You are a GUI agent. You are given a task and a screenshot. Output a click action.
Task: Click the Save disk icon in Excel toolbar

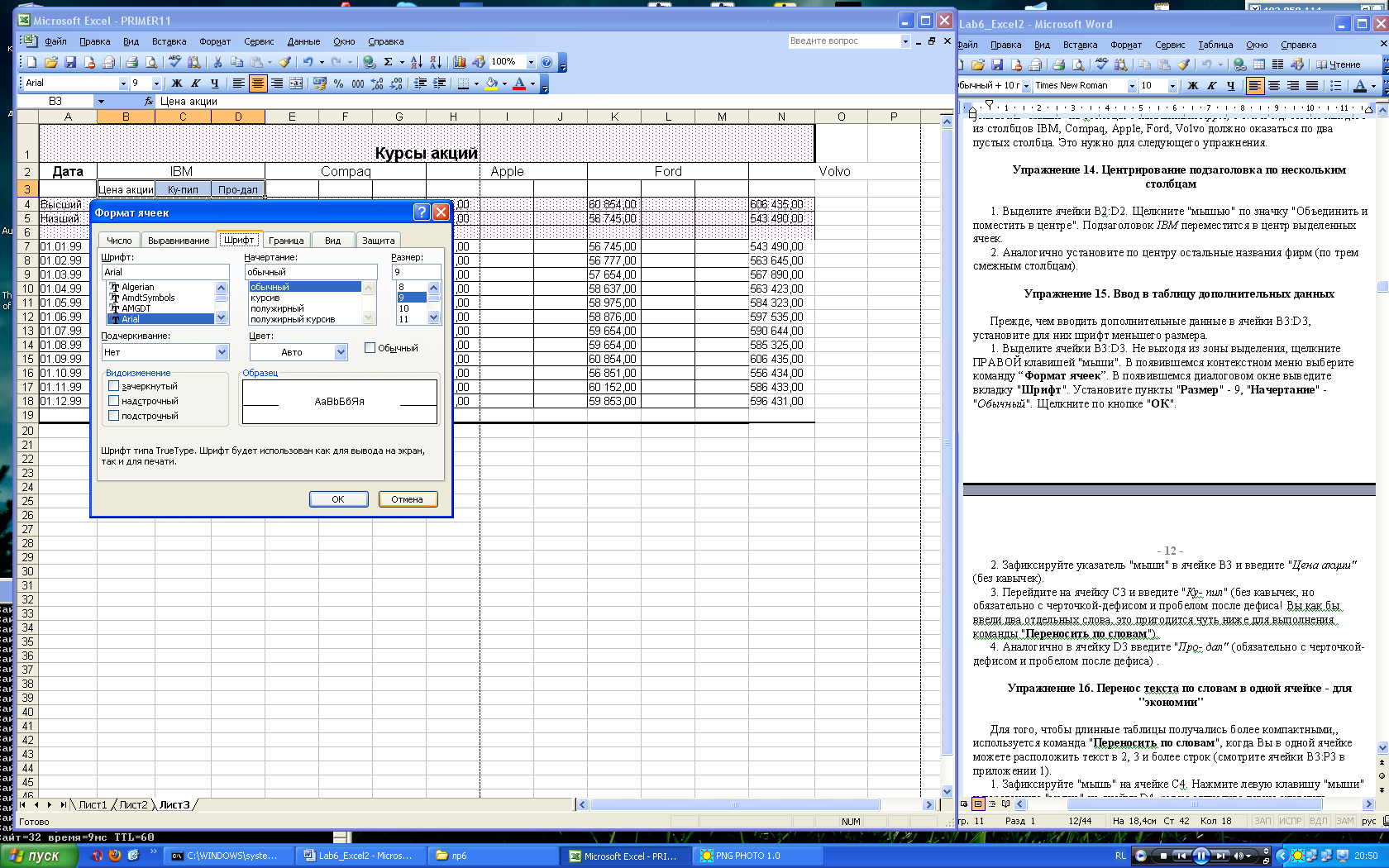click(x=70, y=62)
